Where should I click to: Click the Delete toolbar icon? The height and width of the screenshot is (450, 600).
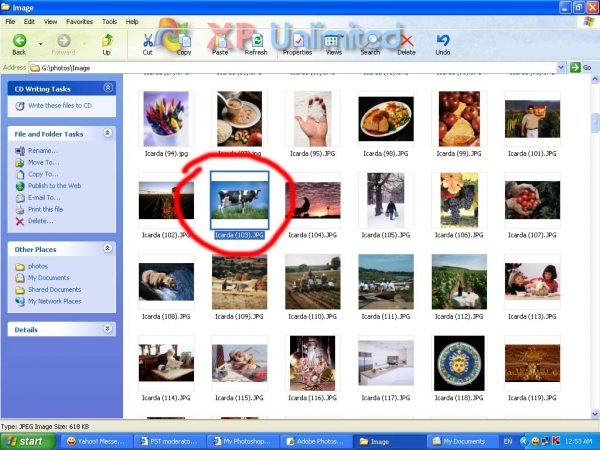point(406,44)
